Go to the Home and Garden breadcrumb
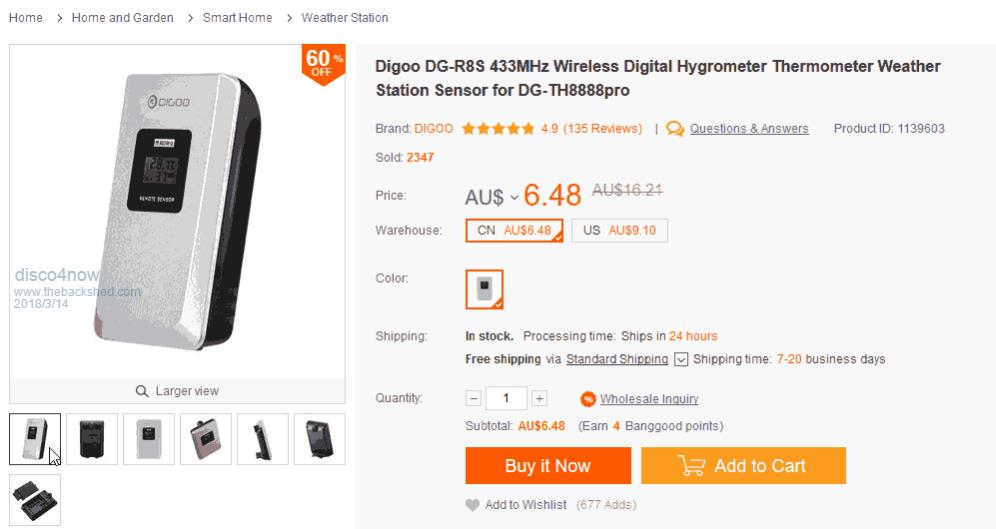Image resolution: width=996 pixels, height=529 pixels. pos(123,18)
